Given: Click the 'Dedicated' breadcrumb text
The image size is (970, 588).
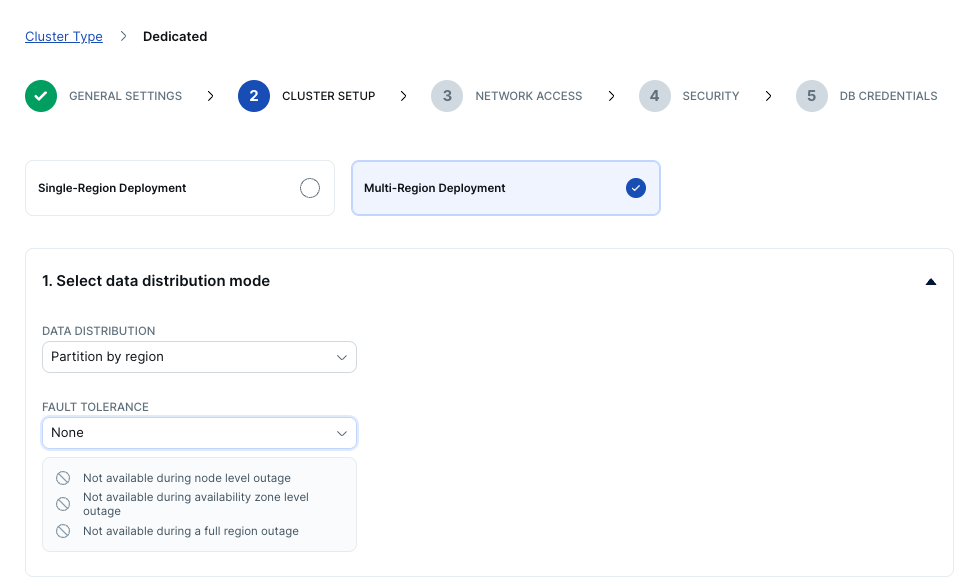Looking at the screenshot, I should [175, 37].
